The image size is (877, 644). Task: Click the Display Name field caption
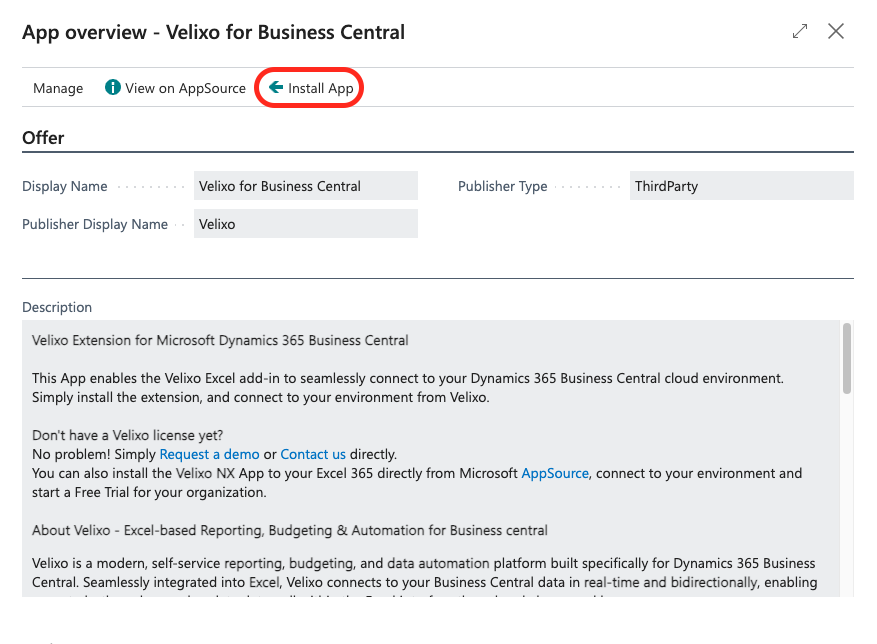click(x=65, y=186)
